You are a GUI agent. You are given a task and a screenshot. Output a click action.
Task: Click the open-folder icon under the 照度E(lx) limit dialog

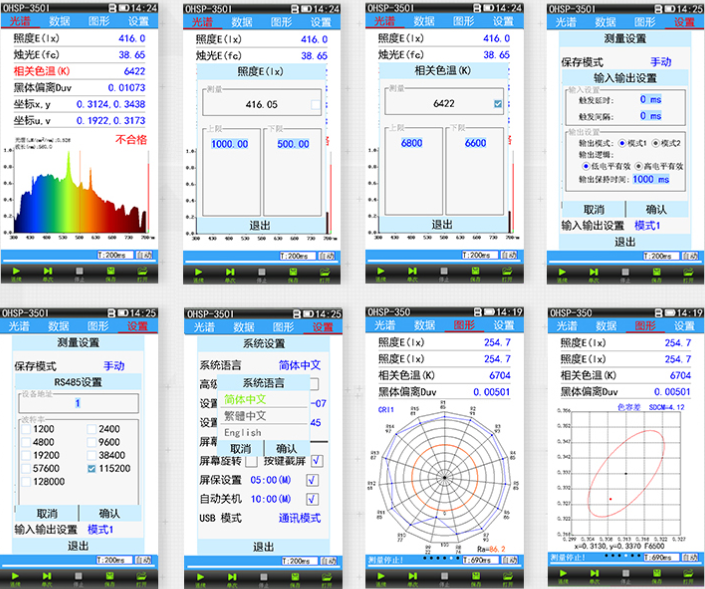325,272
